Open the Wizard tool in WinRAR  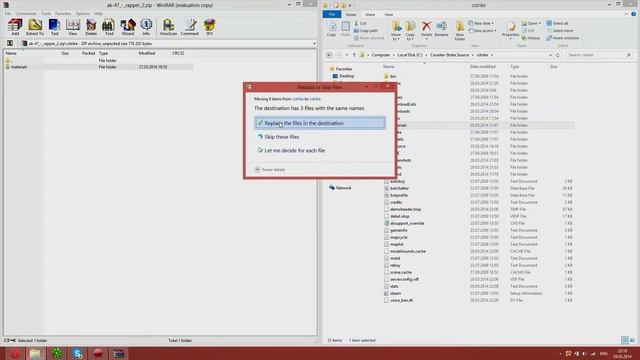(x=128, y=27)
